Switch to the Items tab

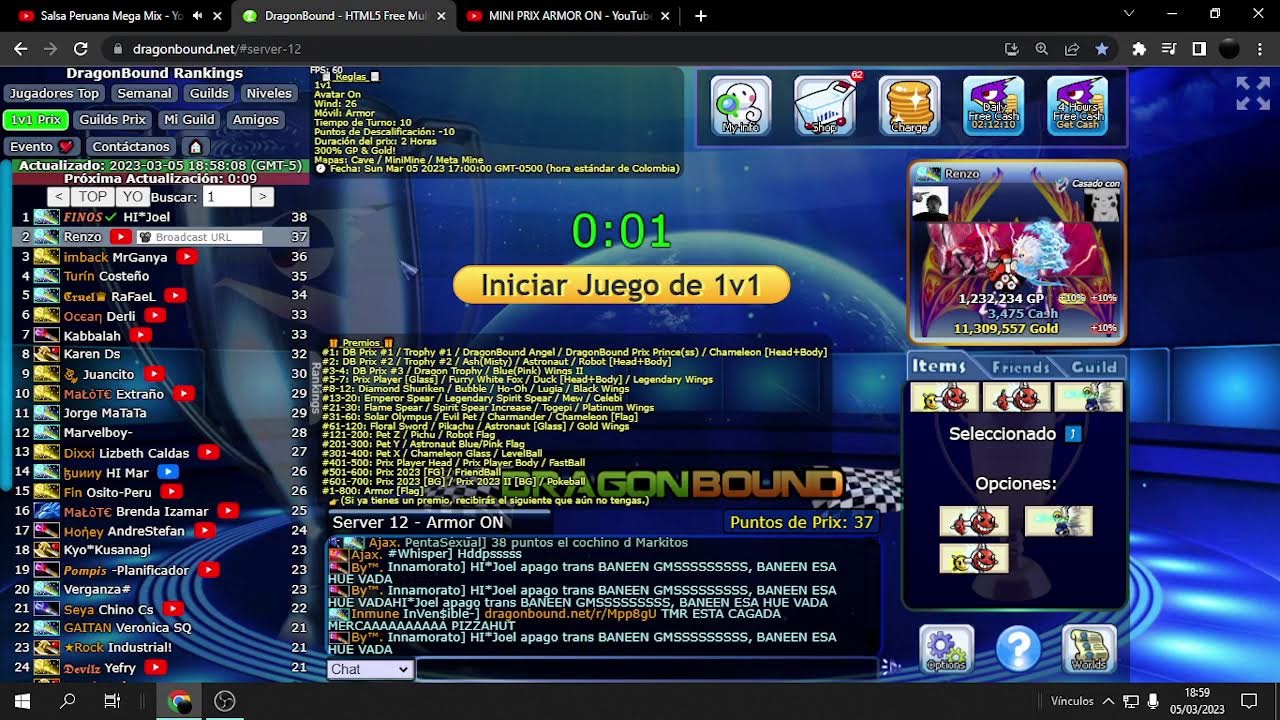(938, 366)
